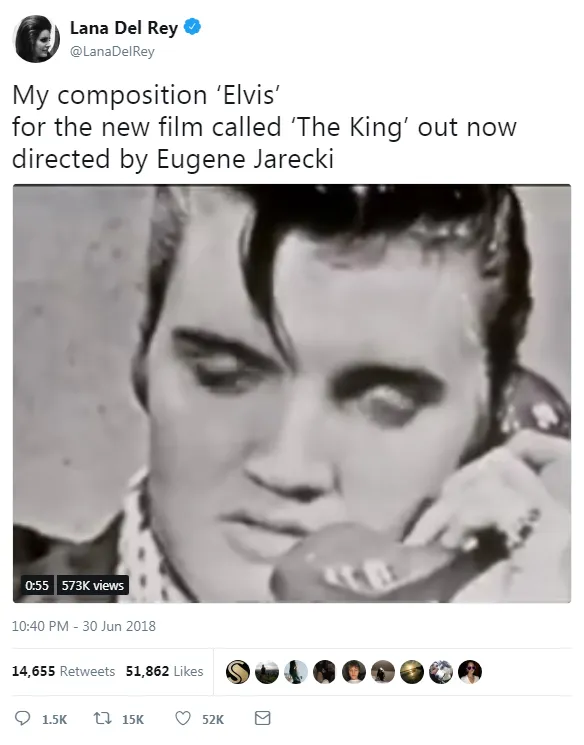
Task: Click the last liker avatar with sunglasses
Action: point(470,672)
